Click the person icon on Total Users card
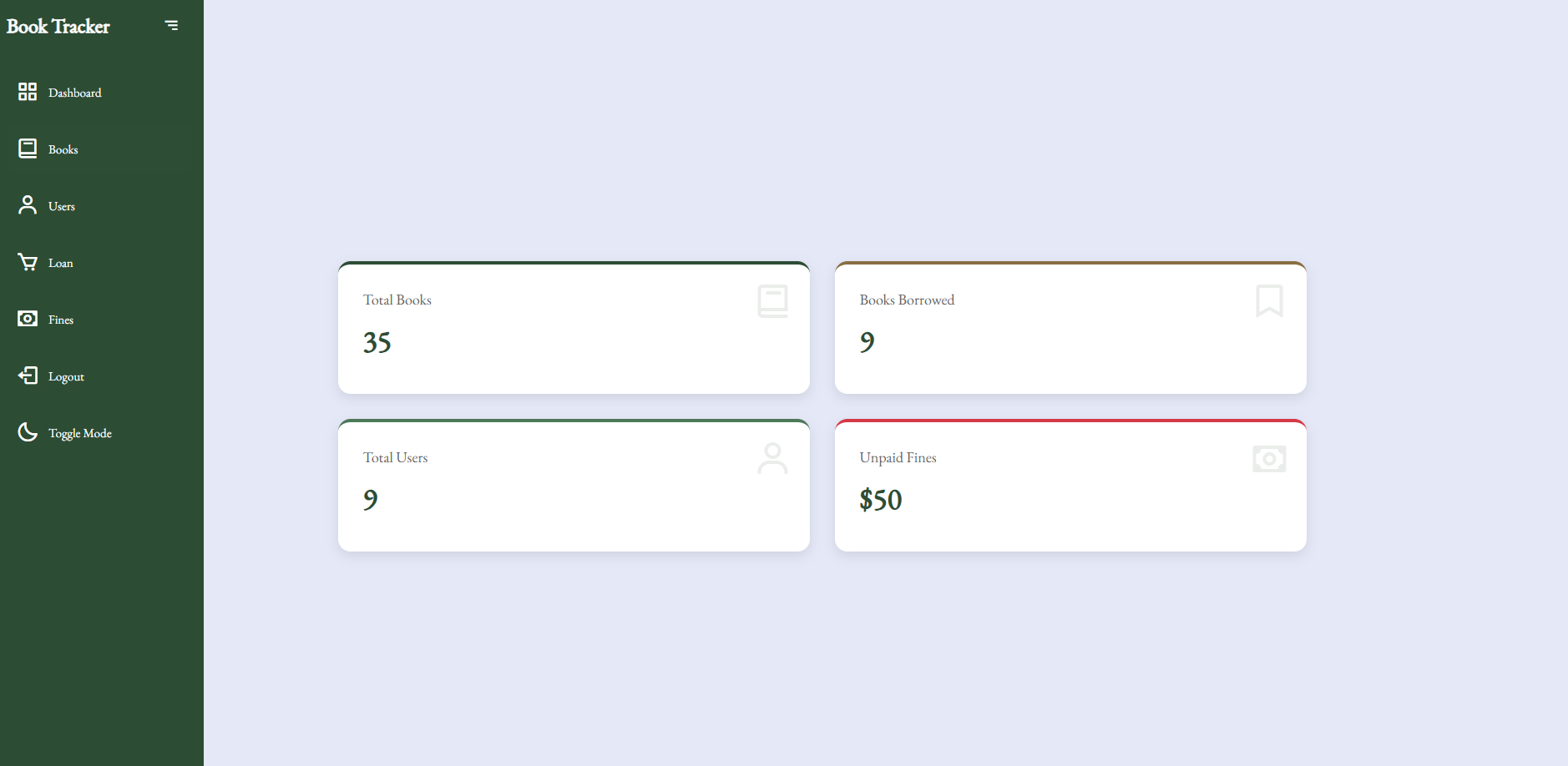1568x766 pixels. coord(772,459)
